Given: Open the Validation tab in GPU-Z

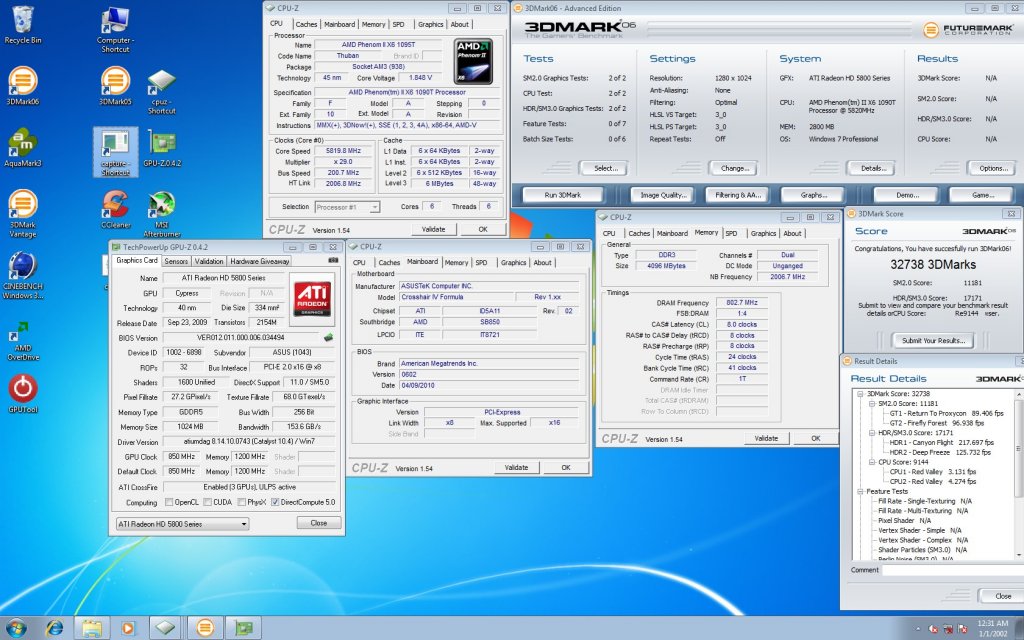Looking at the screenshot, I should tap(209, 261).
